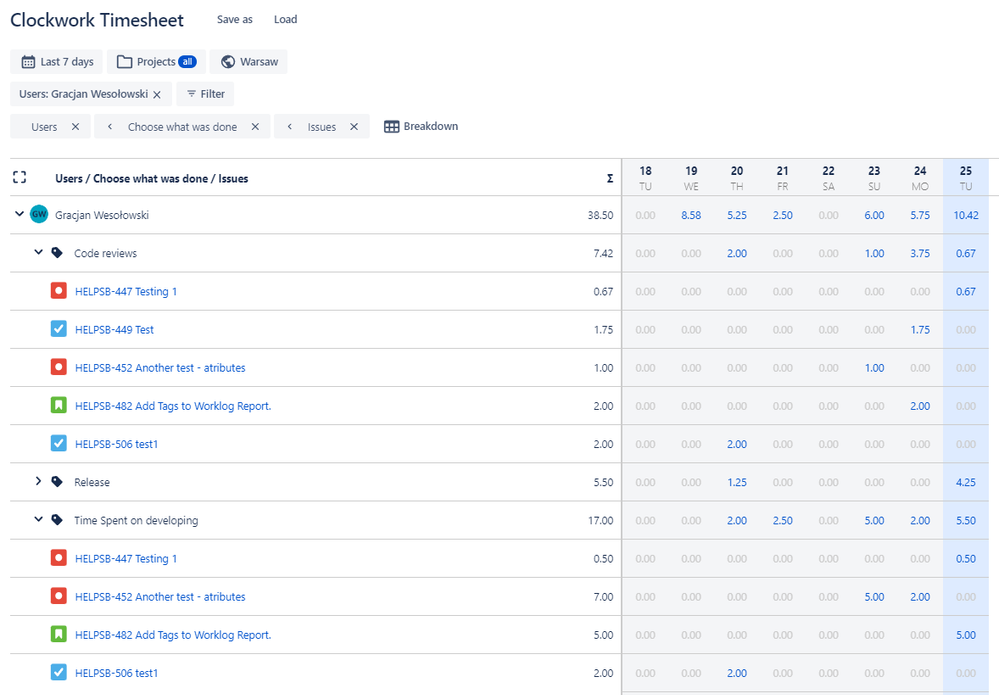This screenshot has height=695, width=999.
Task: Click Gracjan Wesołowski's GW avatar
Action: [38, 214]
